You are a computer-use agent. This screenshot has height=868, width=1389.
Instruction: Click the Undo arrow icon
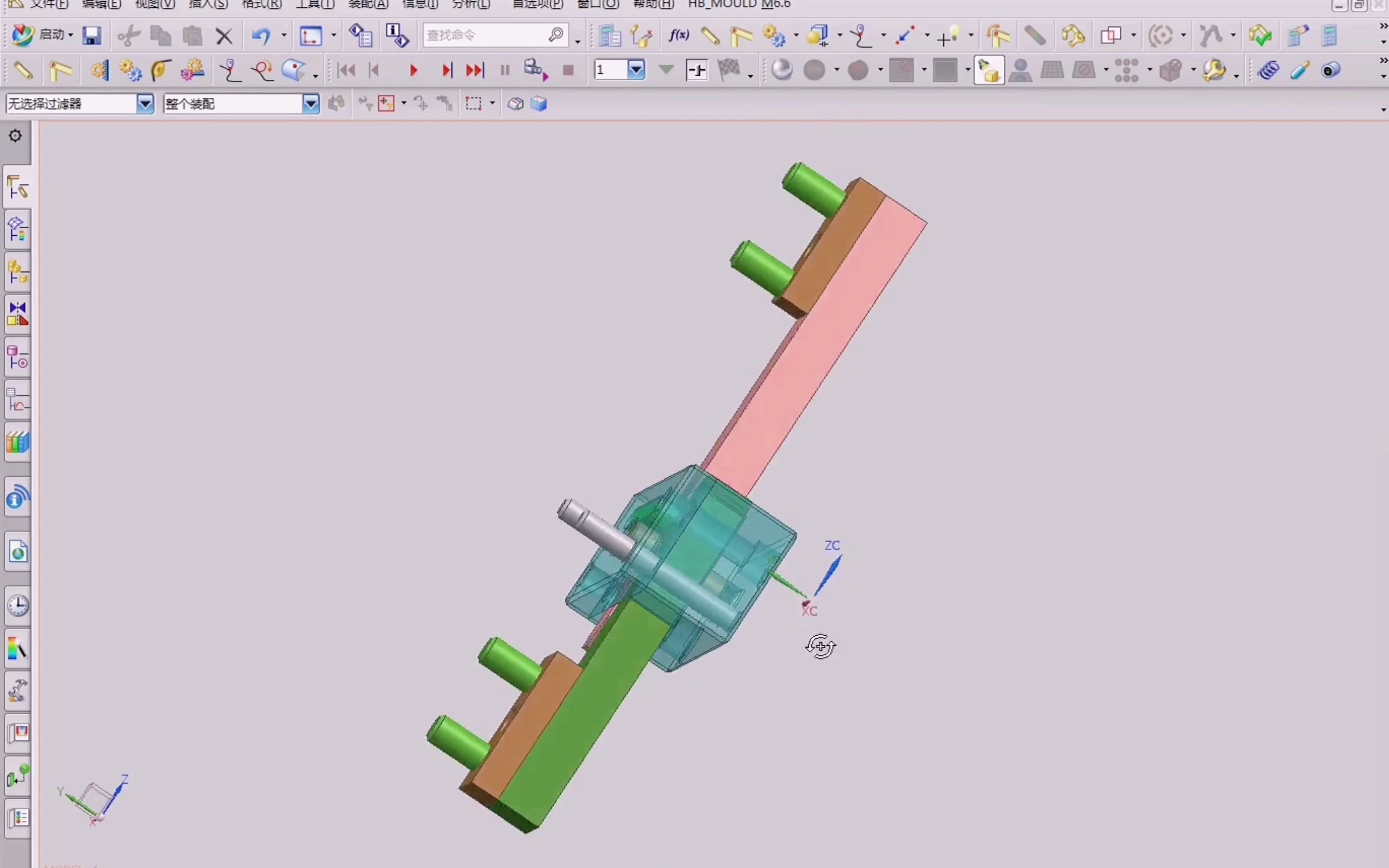(261, 36)
